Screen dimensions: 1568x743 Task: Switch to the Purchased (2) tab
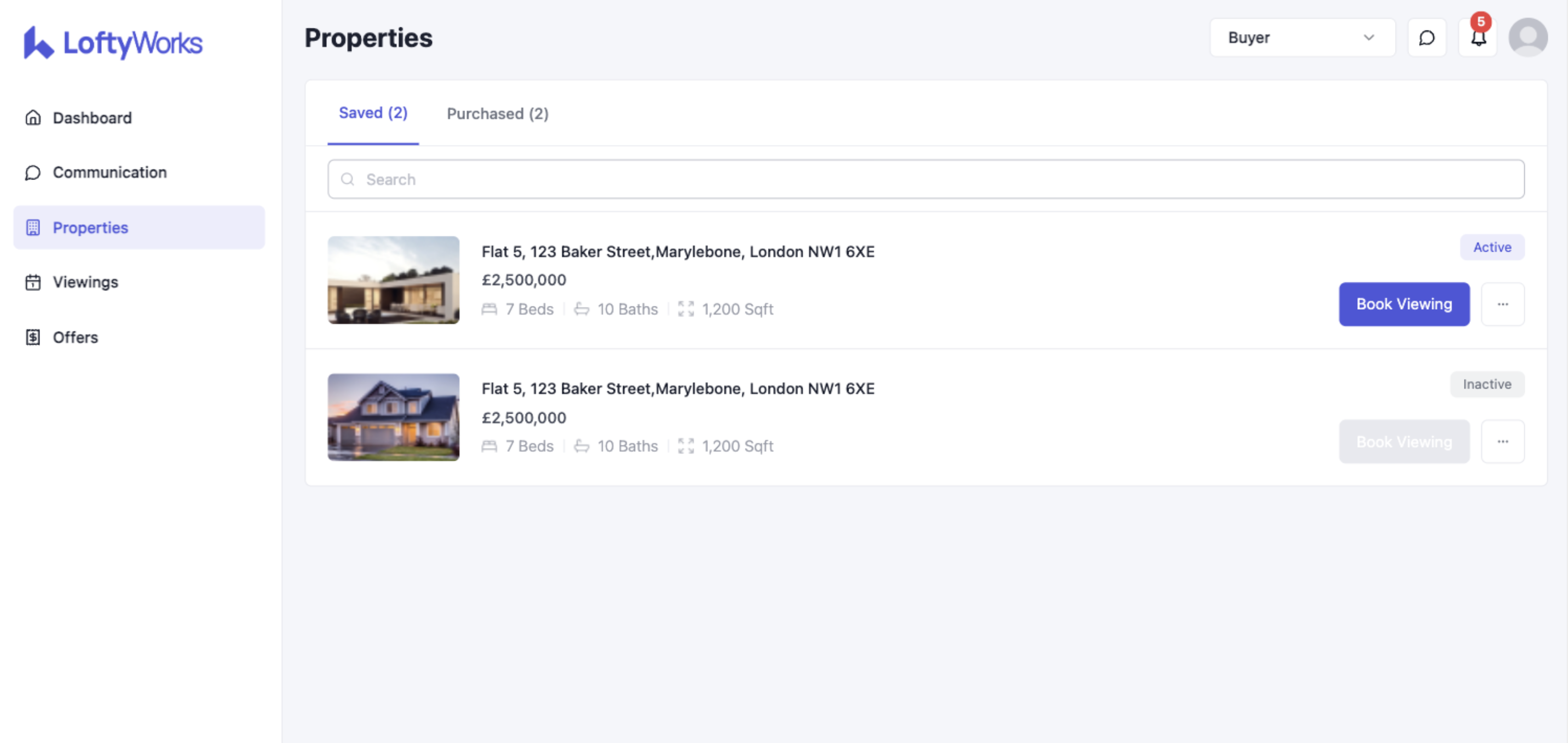click(497, 114)
